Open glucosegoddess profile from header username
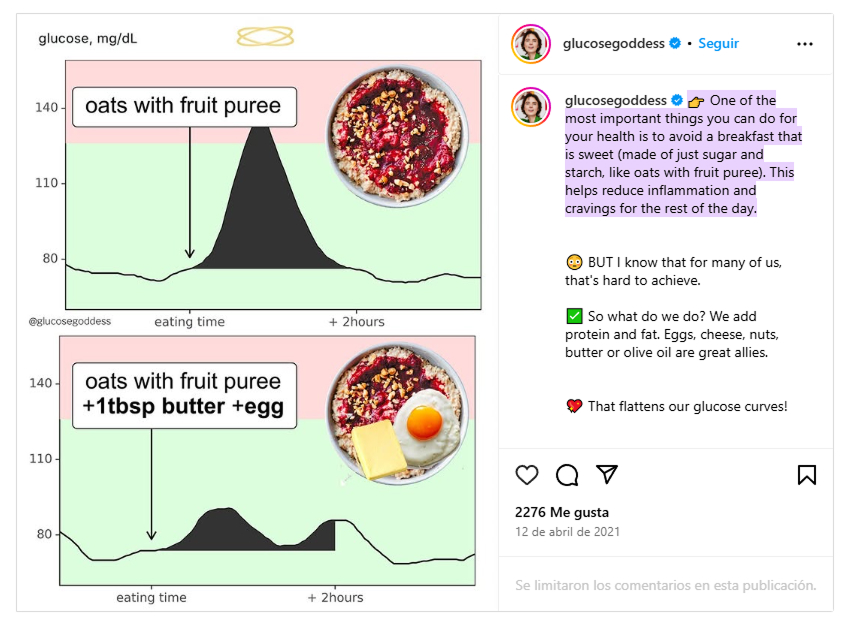The height and width of the screenshot is (629, 849). click(x=614, y=44)
